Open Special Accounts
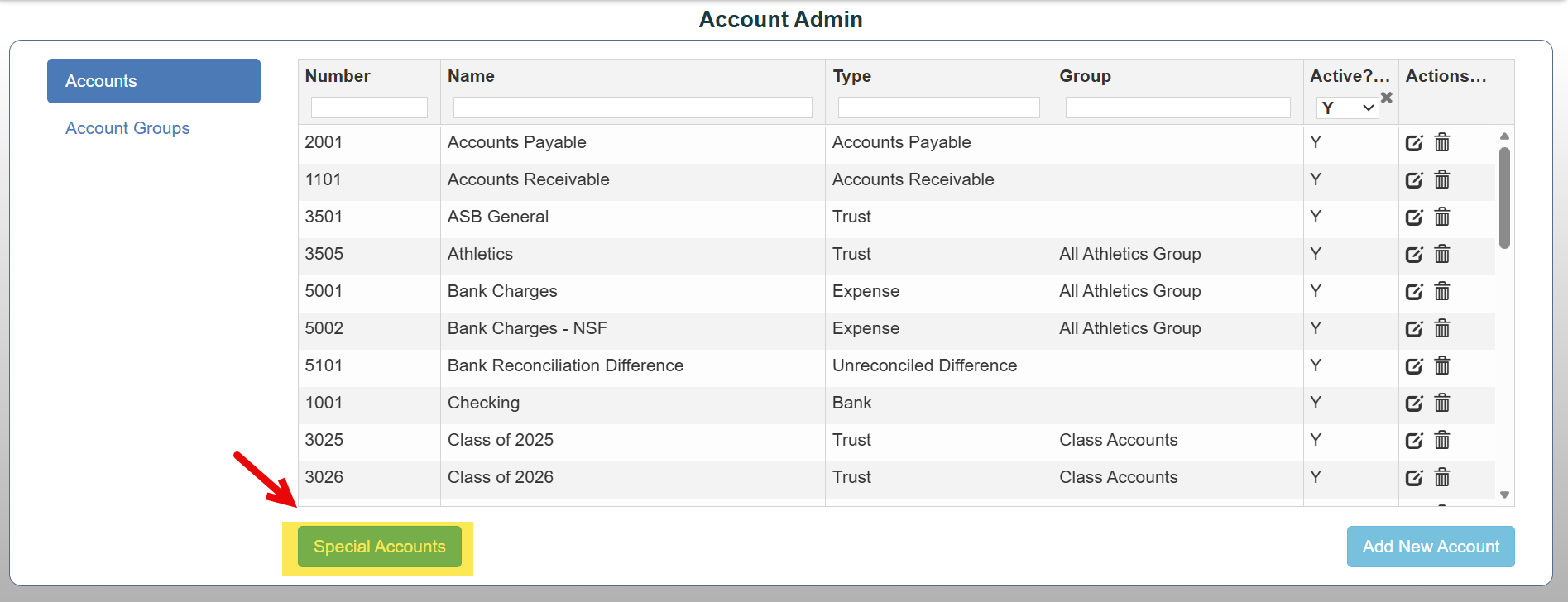The image size is (1568, 602). (380, 547)
